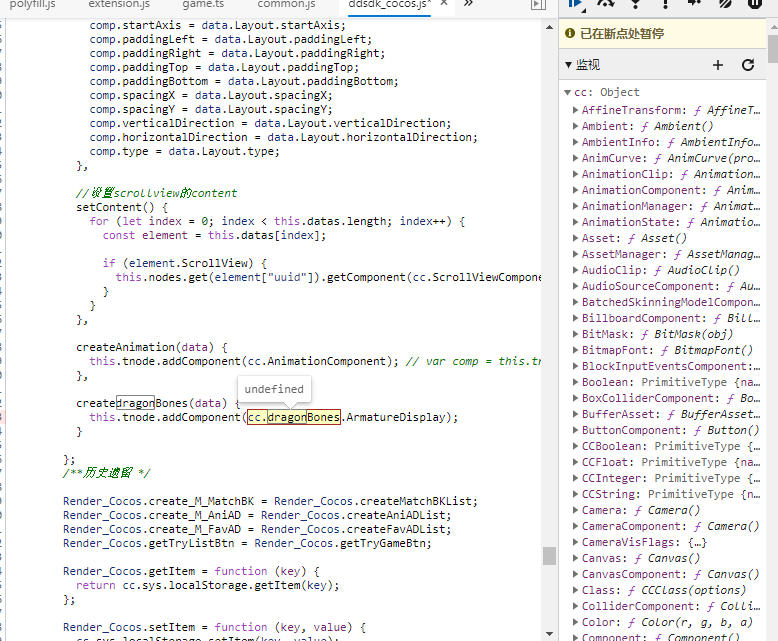Click the highlighted cc.dragonBones expression

[294, 417]
